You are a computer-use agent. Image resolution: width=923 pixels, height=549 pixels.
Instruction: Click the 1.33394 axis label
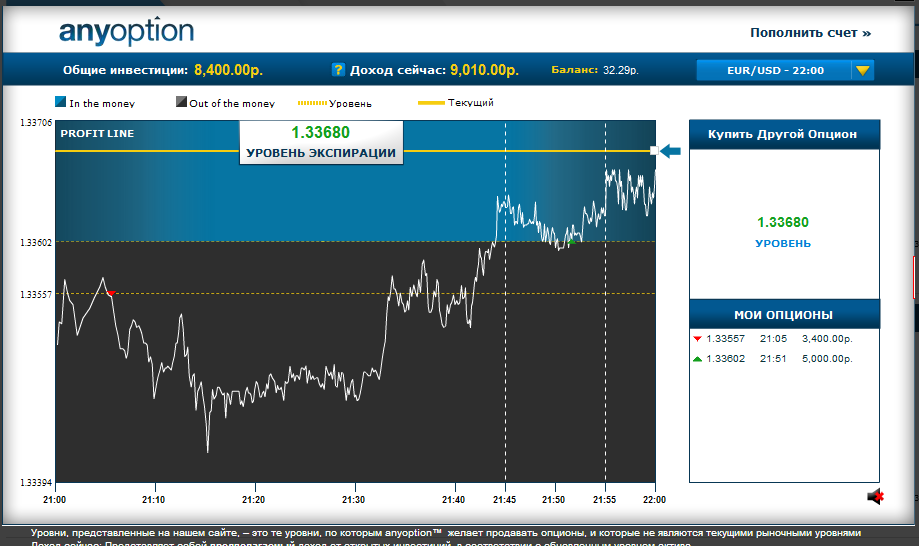point(36,483)
